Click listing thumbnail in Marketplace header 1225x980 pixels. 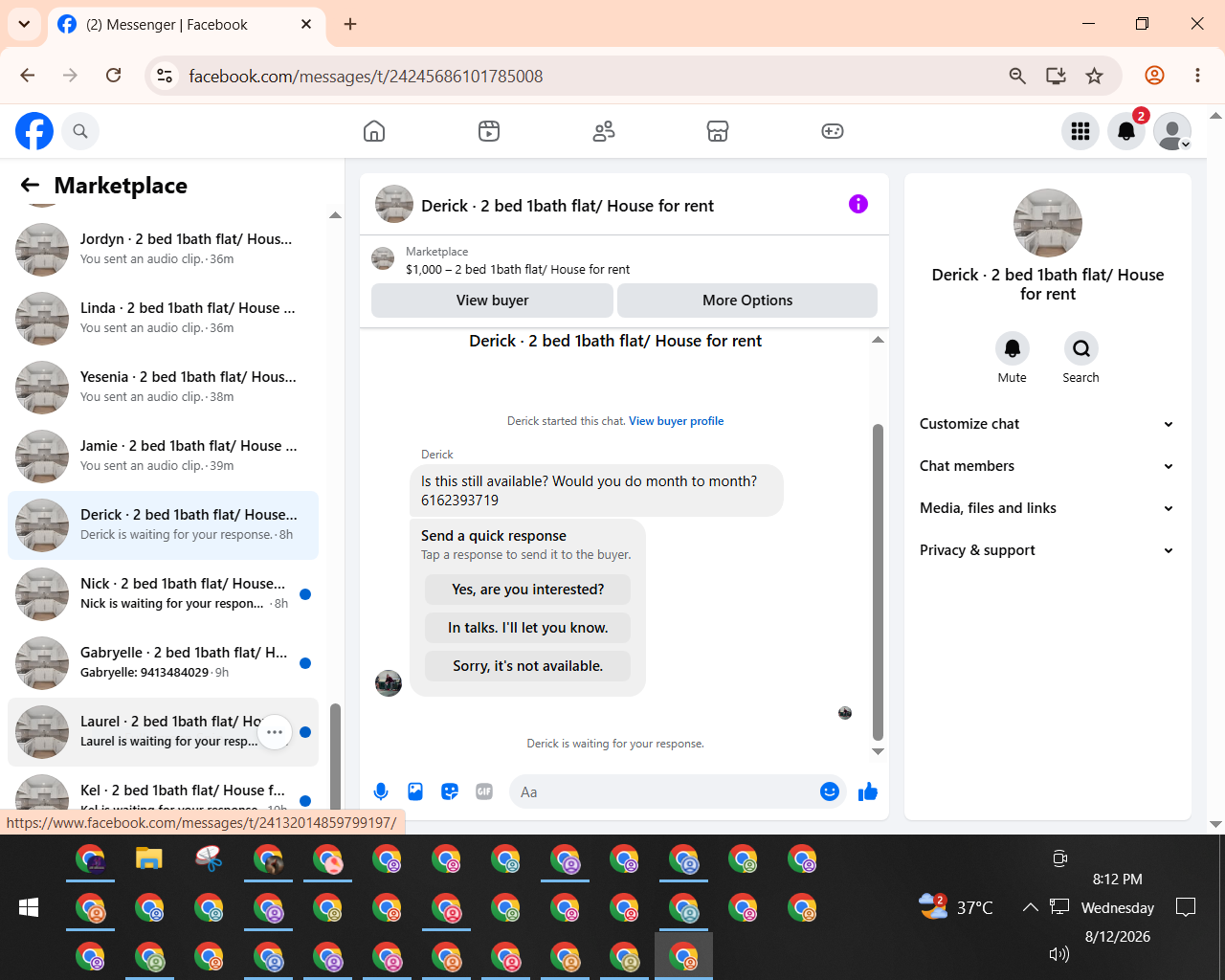pyautogui.click(x=383, y=259)
